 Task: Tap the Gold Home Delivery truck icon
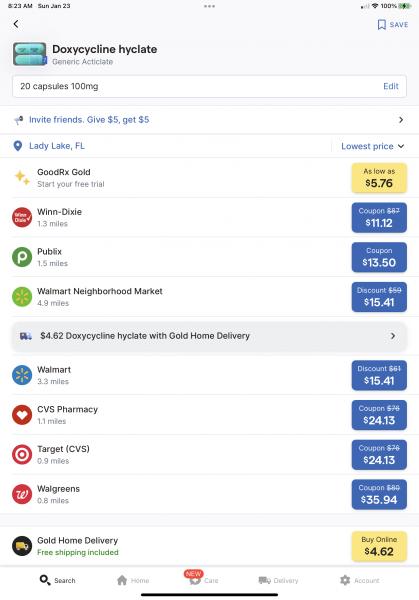coord(22,546)
